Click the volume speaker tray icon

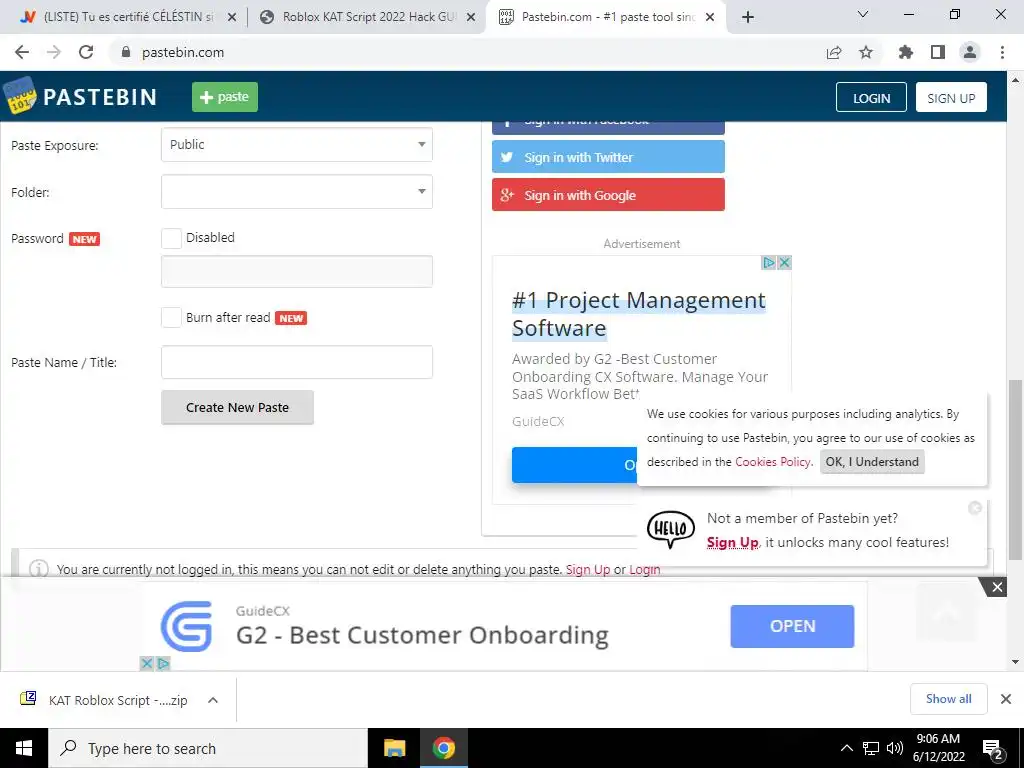895,748
